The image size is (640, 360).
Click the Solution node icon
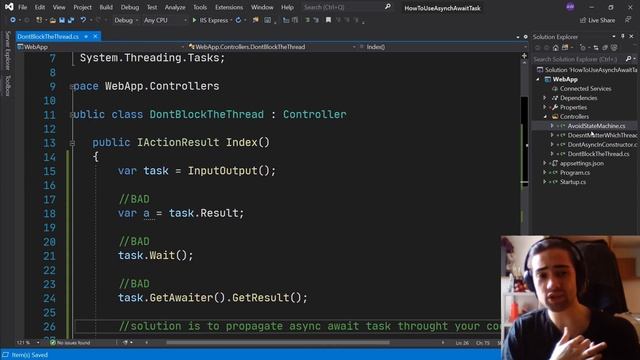540,70
